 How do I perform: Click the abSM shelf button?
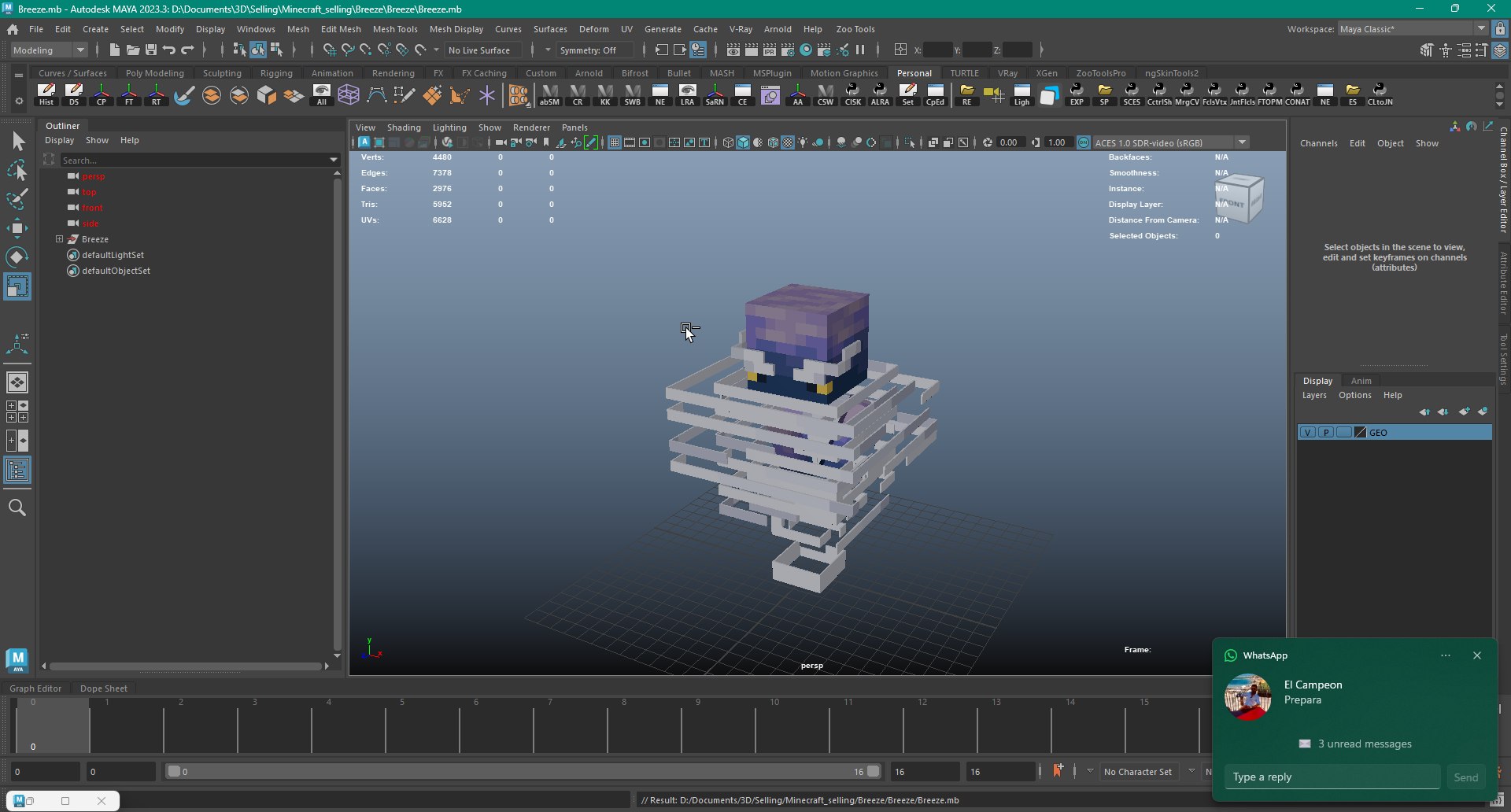pyautogui.click(x=549, y=94)
